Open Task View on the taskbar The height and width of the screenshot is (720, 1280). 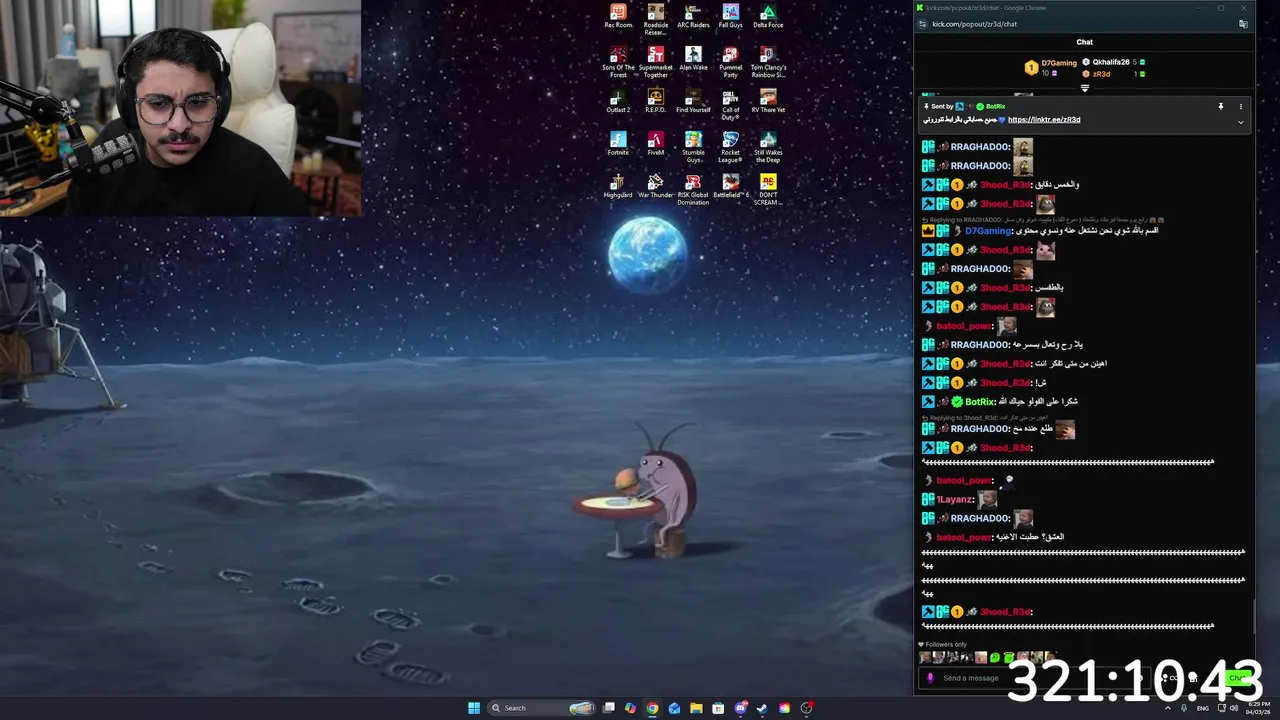click(x=609, y=708)
